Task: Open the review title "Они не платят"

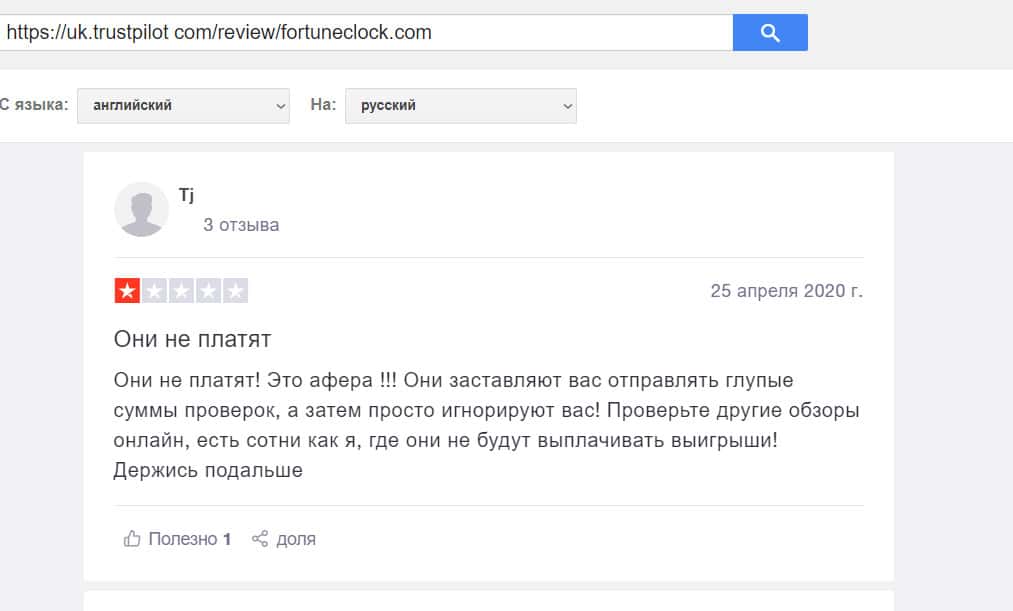Action: [x=192, y=339]
